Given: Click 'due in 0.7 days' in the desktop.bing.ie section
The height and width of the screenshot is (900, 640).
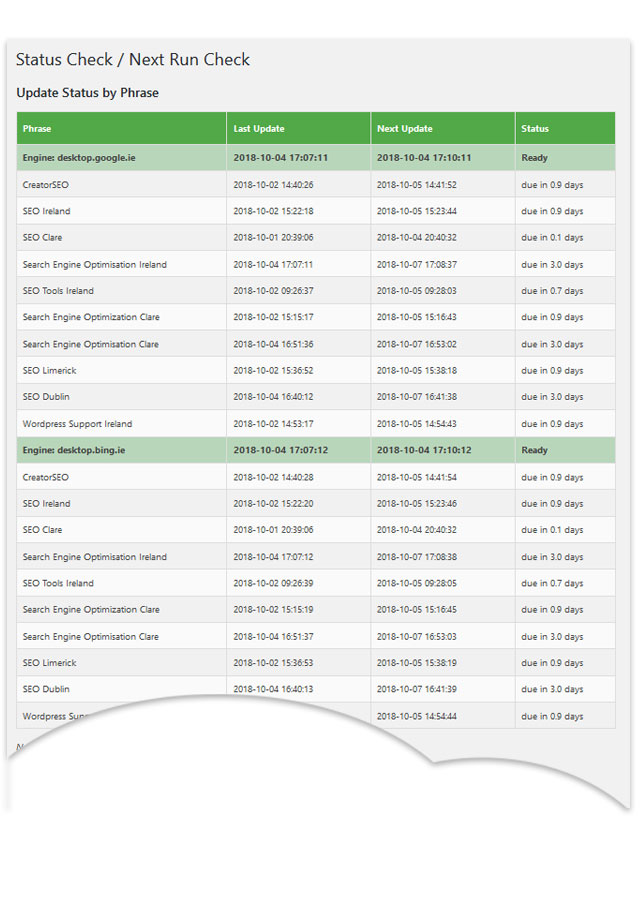Looking at the screenshot, I should (552, 583).
